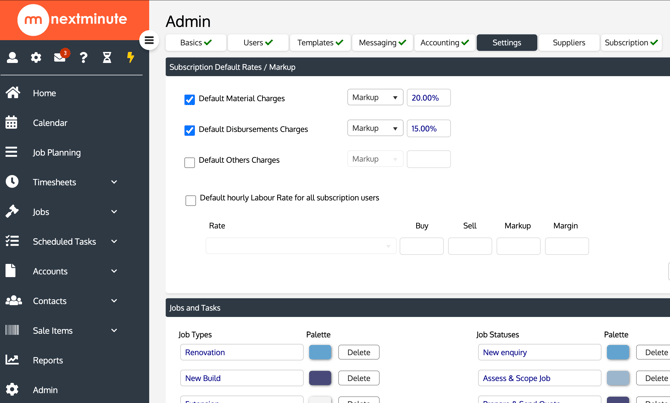
Task: Click the question mark help icon
Action: [x=84, y=58]
